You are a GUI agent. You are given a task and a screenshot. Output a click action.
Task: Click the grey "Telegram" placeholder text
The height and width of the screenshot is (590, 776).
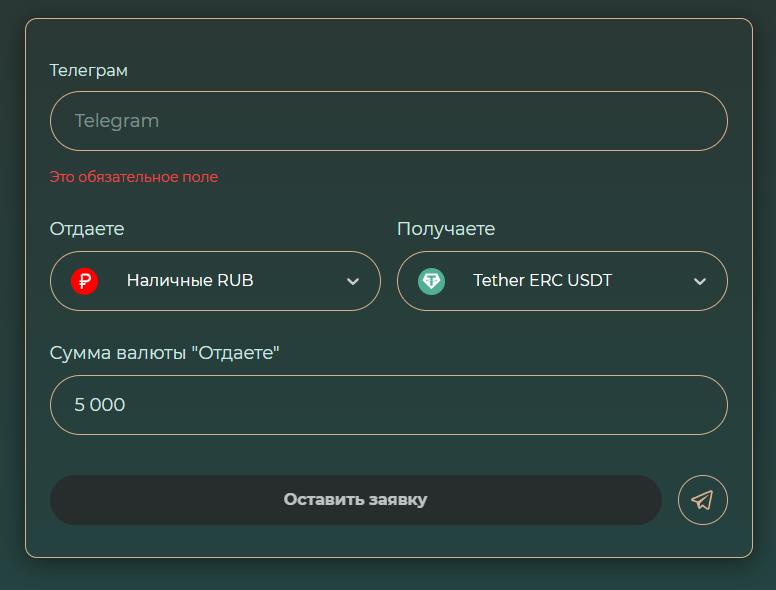pyautogui.click(x=117, y=121)
